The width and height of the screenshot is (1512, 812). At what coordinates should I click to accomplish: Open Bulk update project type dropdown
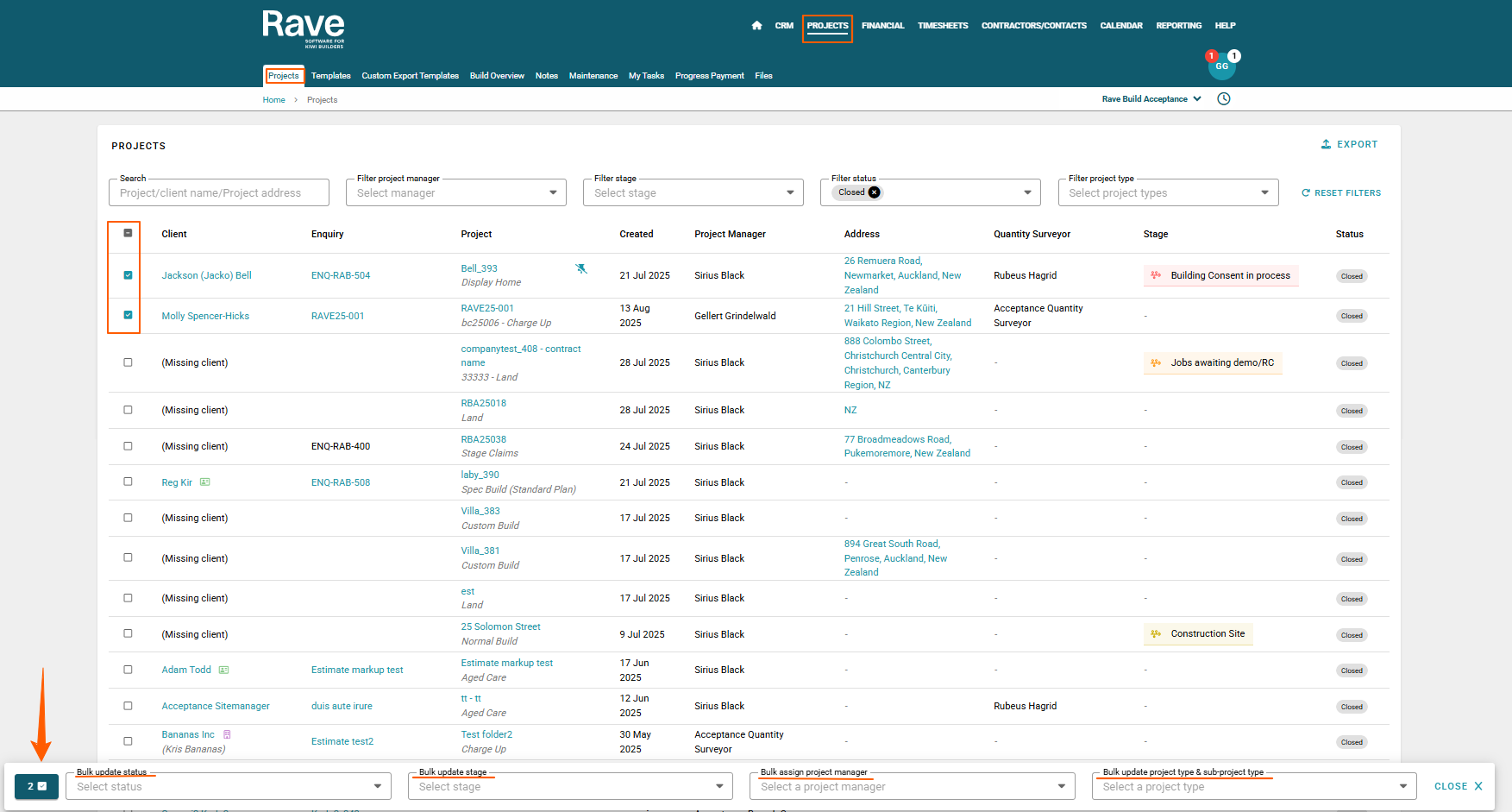1254,786
